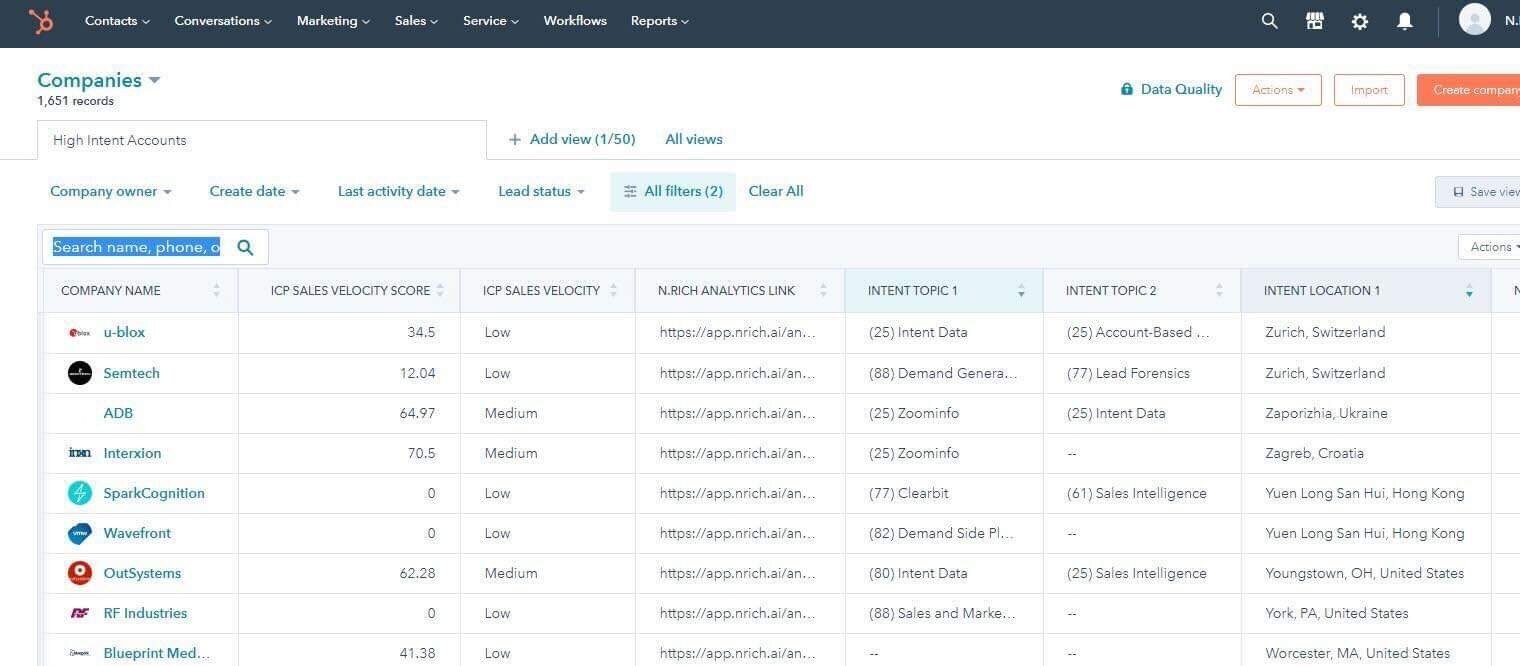Click Clear All filters
The image size is (1520, 666).
click(776, 191)
